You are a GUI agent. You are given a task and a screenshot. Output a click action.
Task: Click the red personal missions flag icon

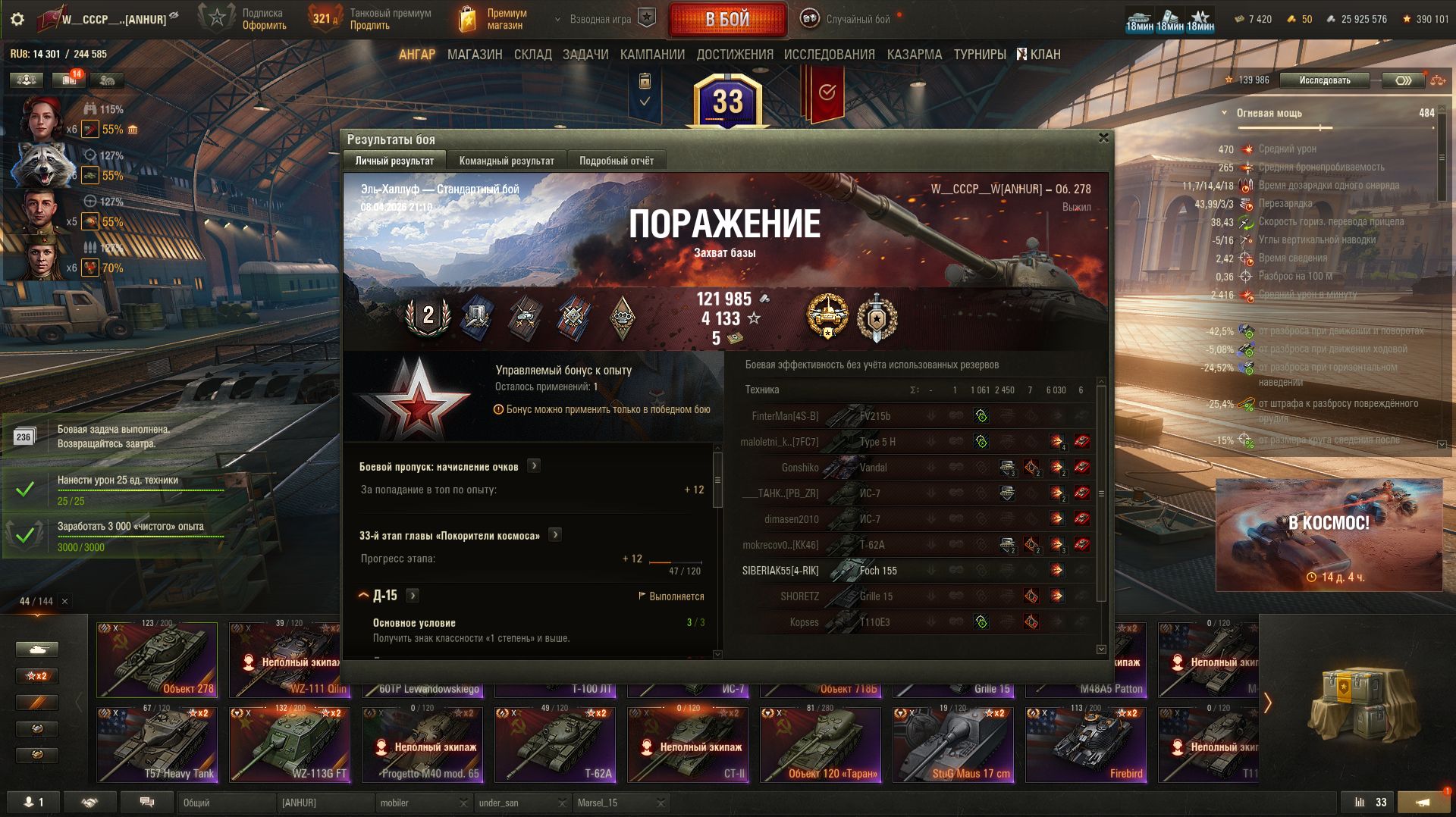826,92
